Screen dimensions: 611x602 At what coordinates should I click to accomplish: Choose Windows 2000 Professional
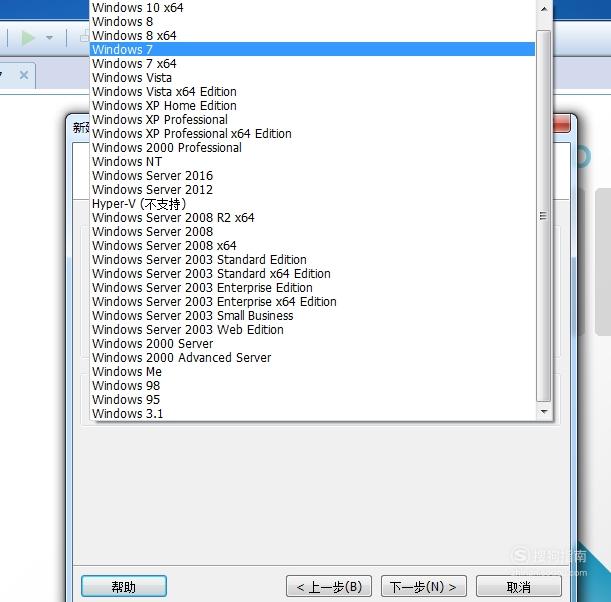point(313,148)
